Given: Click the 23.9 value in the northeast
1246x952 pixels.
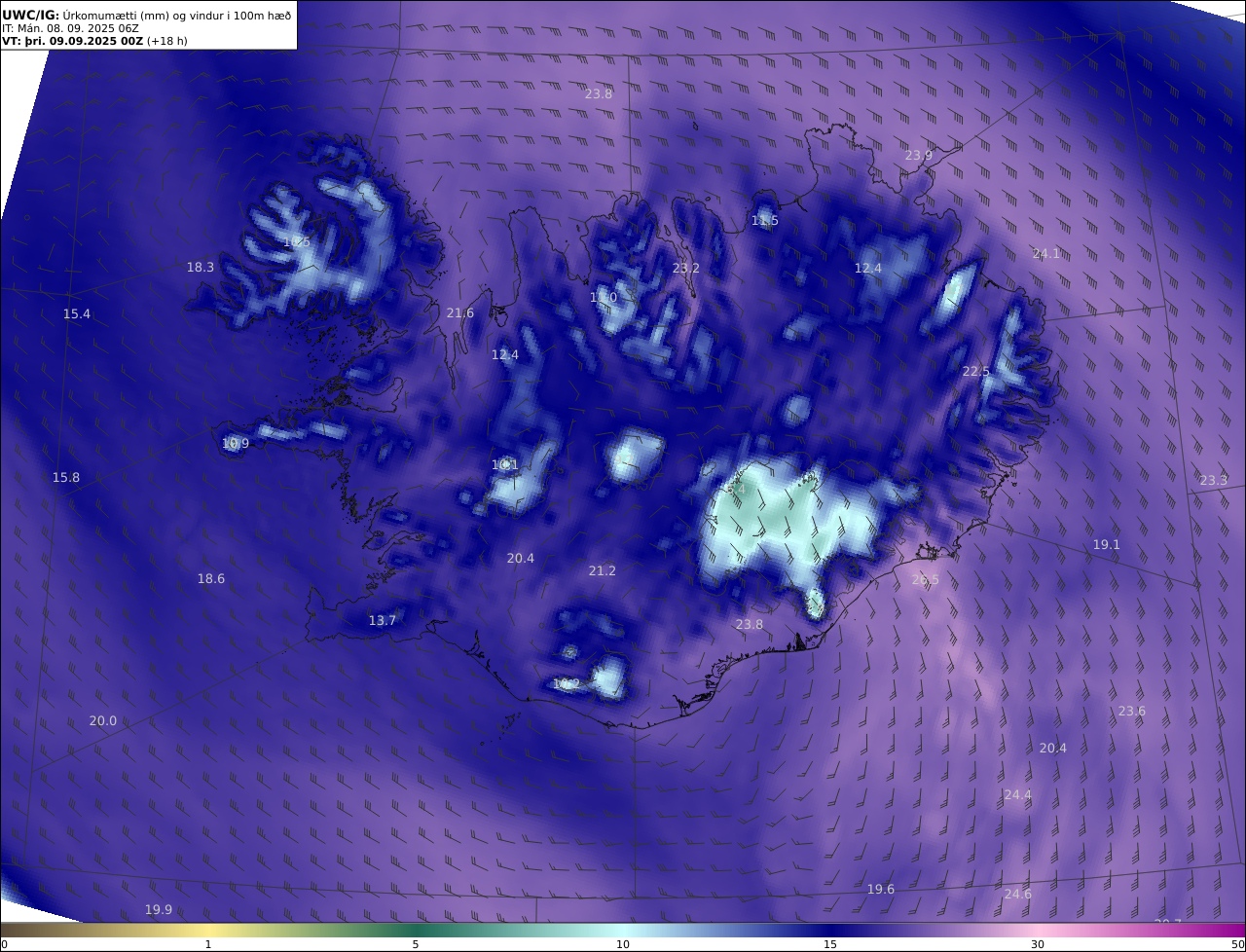Looking at the screenshot, I should [919, 156].
